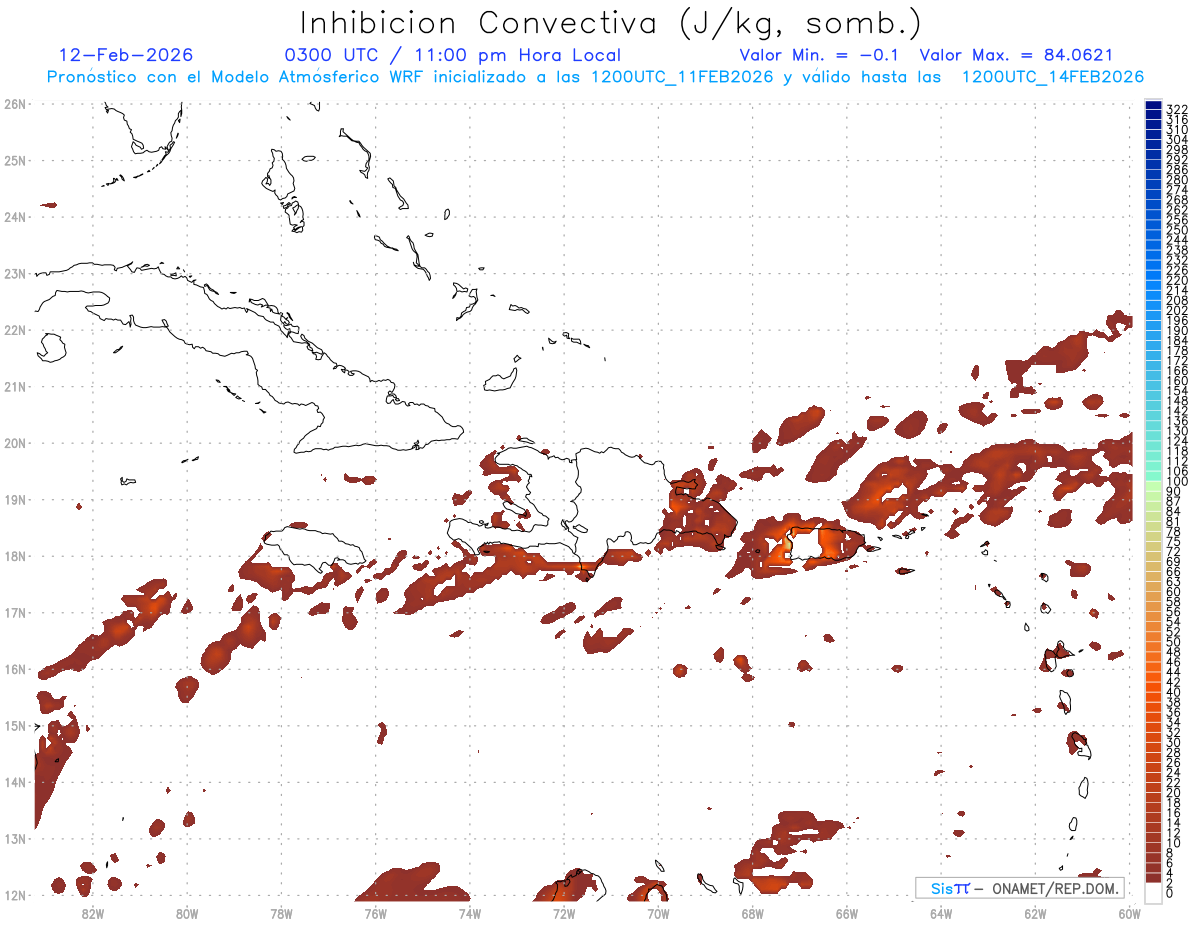Click the latitude label "18N"
This screenshot has height=927, width=1200.
14,556
